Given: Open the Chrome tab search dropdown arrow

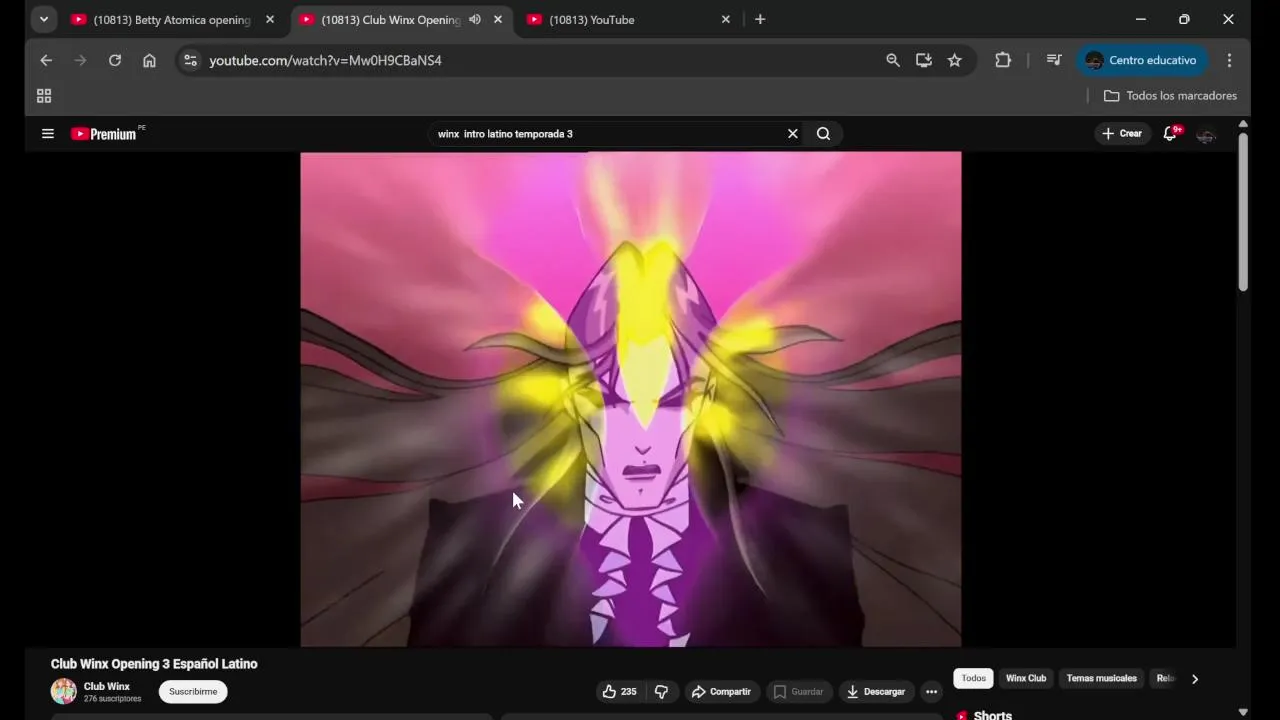Looking at the screenshot, I should (43, 19).
